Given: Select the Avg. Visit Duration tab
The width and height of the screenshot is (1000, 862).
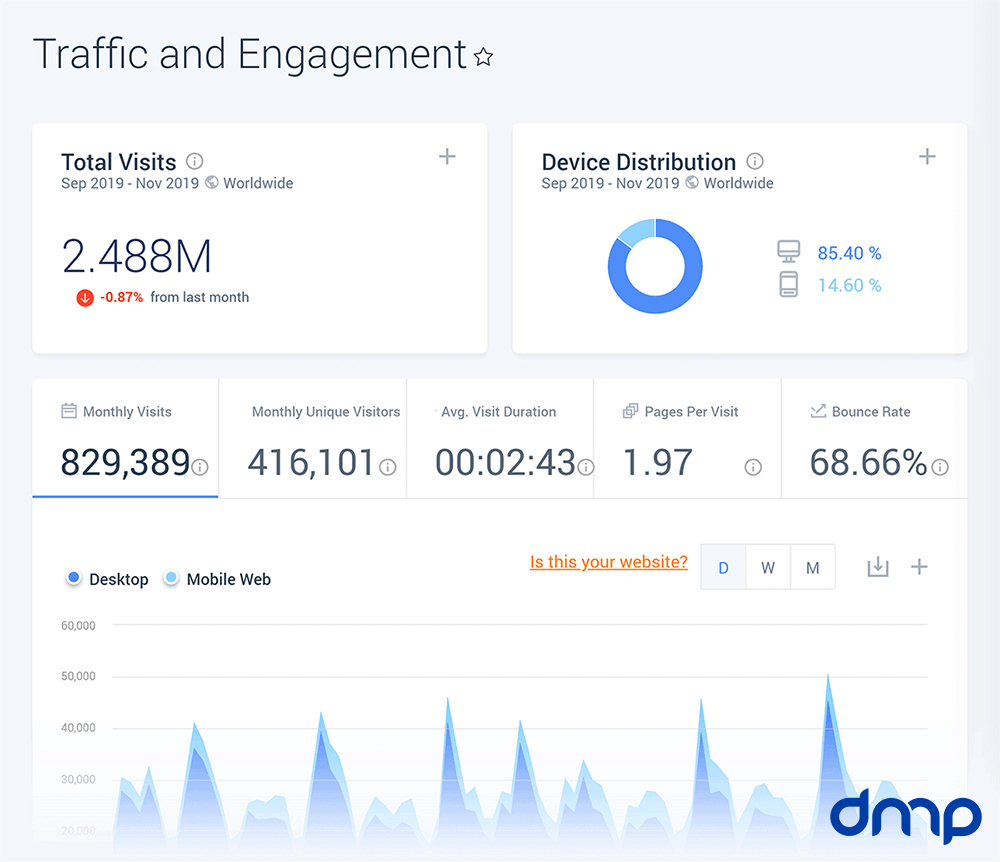Looking at the screenshot, I should pos(499,438).
